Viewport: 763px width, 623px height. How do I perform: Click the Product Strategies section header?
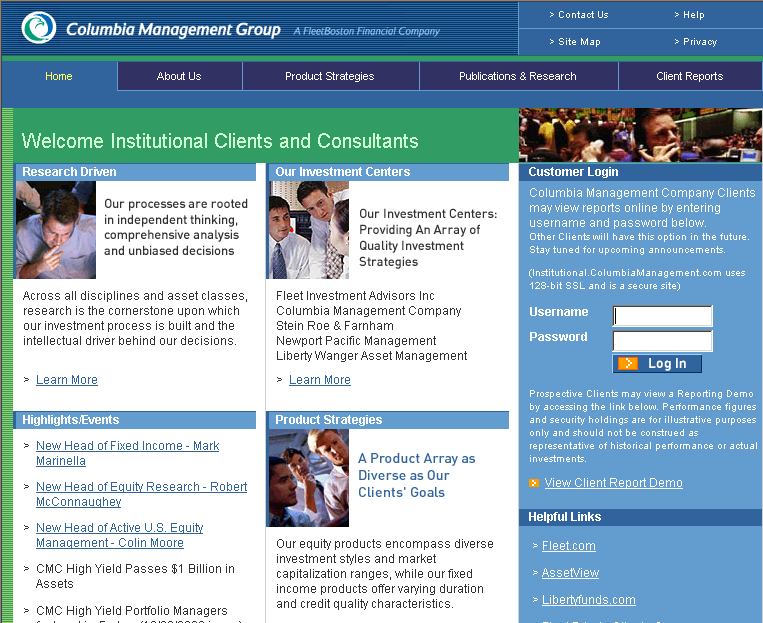tap(388, 420)
